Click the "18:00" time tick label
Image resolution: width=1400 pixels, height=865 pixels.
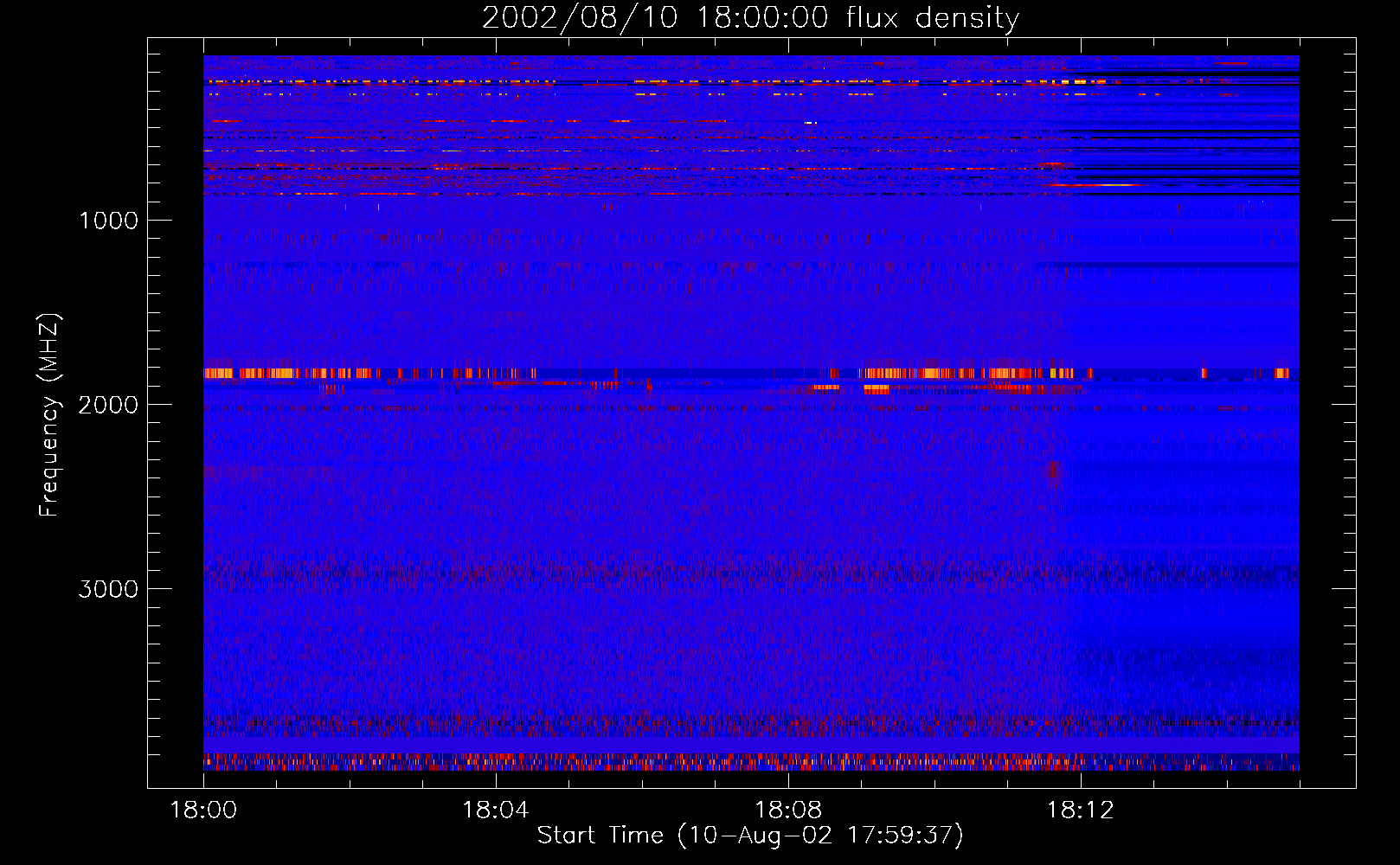pos(203,811)
